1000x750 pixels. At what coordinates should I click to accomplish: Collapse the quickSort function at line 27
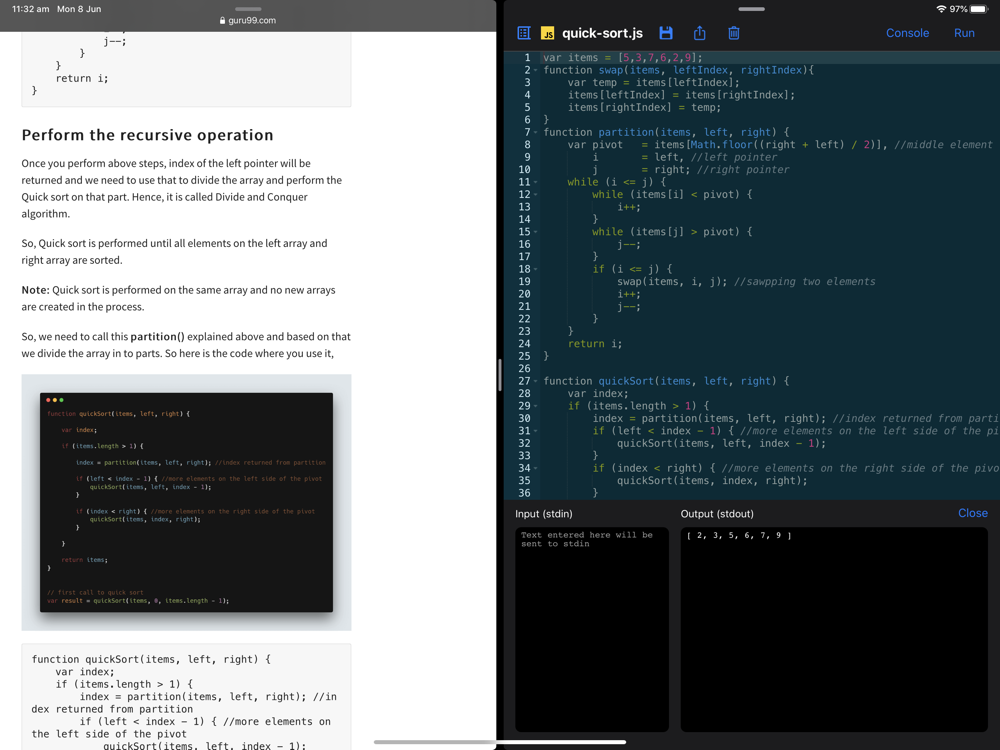click(536, 382)
